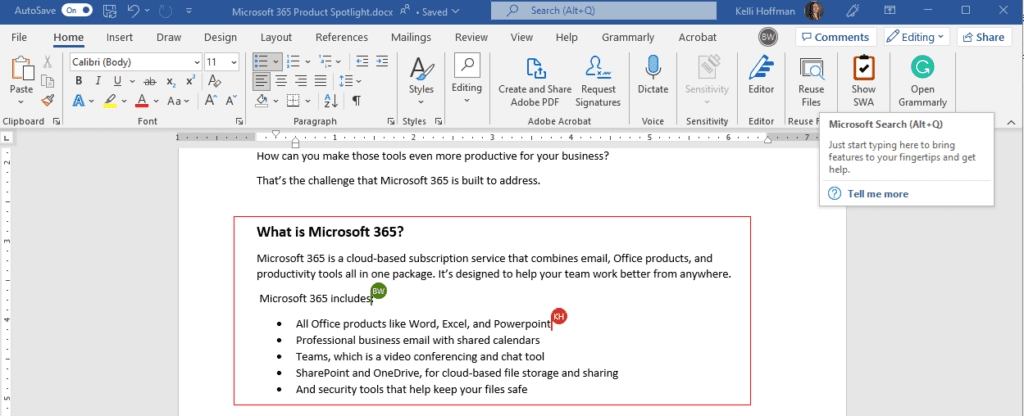
Task: Open the Customize Quick Access Toolbar dropdown
Action: [x=189, y=11]
